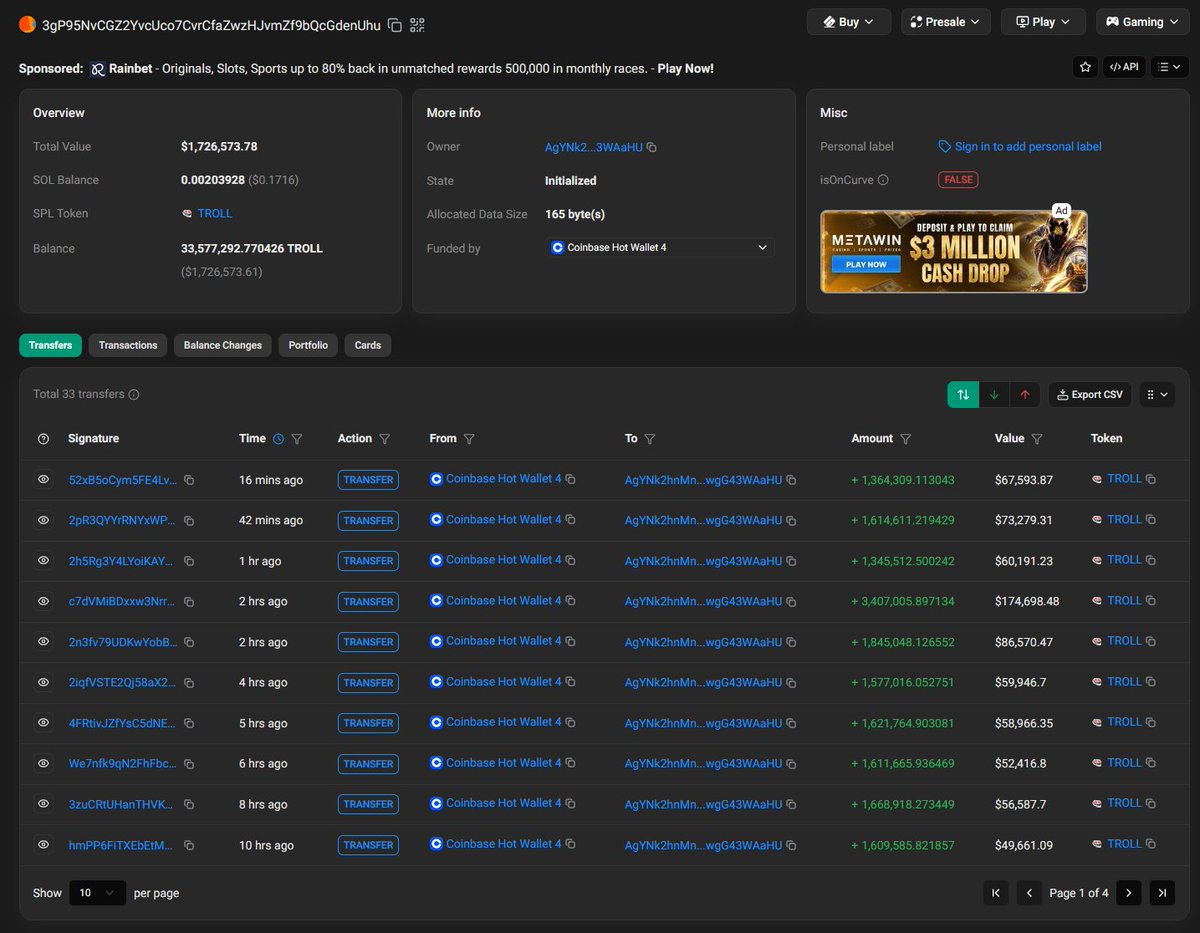1200x933 pixels.
Task: Go to the previous page of transfers
Action: pyautogui.click(x=1029, y=893)
